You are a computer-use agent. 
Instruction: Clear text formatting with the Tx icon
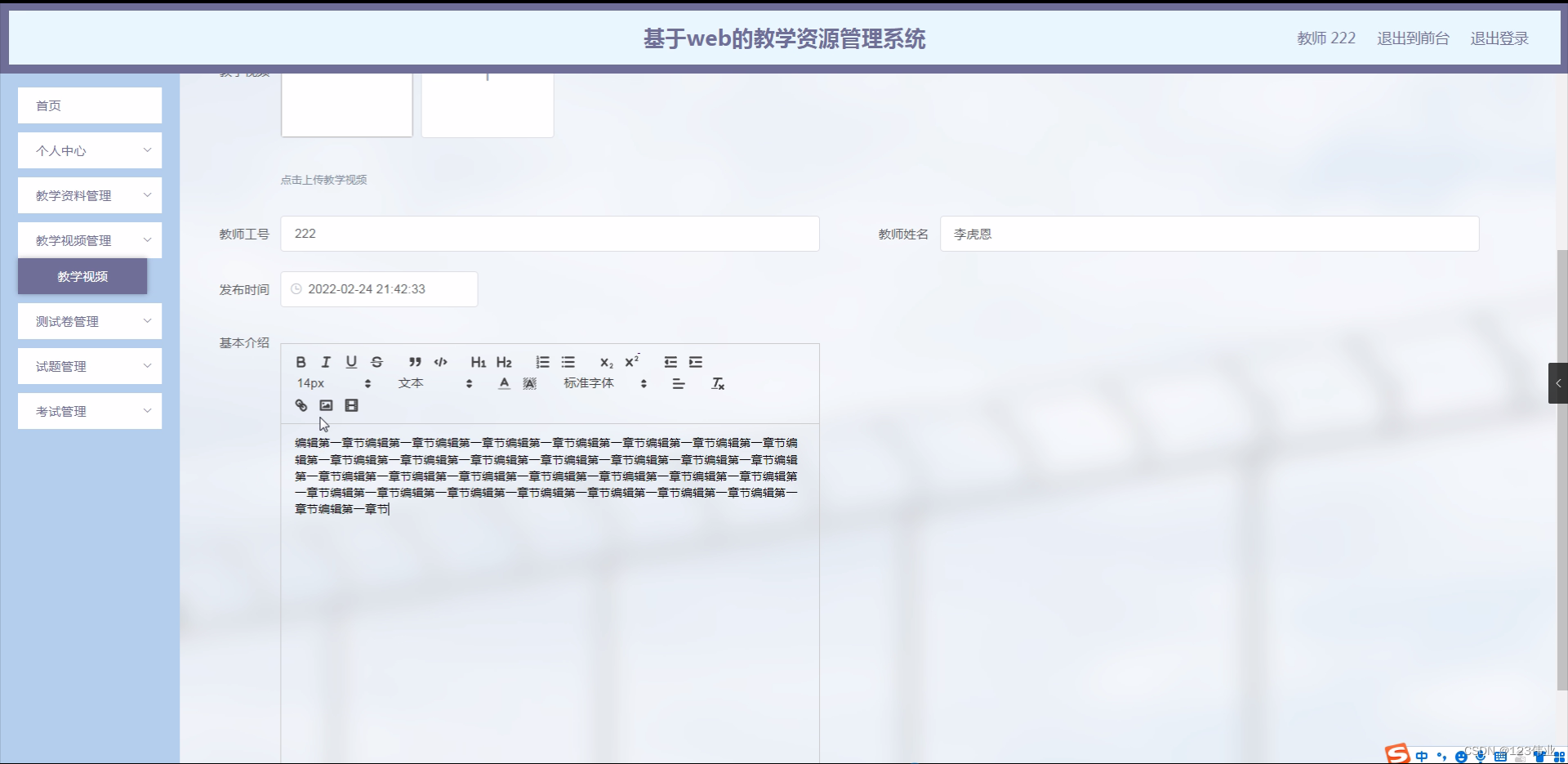pos(718,382)
